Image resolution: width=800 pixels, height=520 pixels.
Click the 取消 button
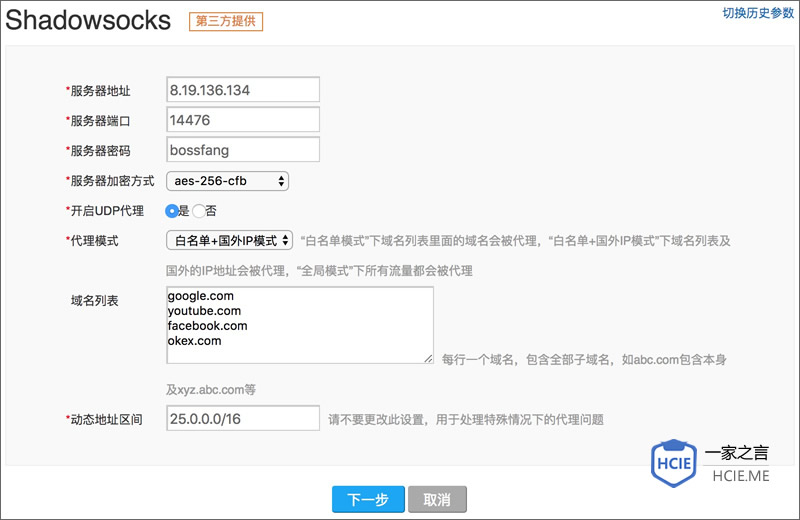(x=437, y=499)
